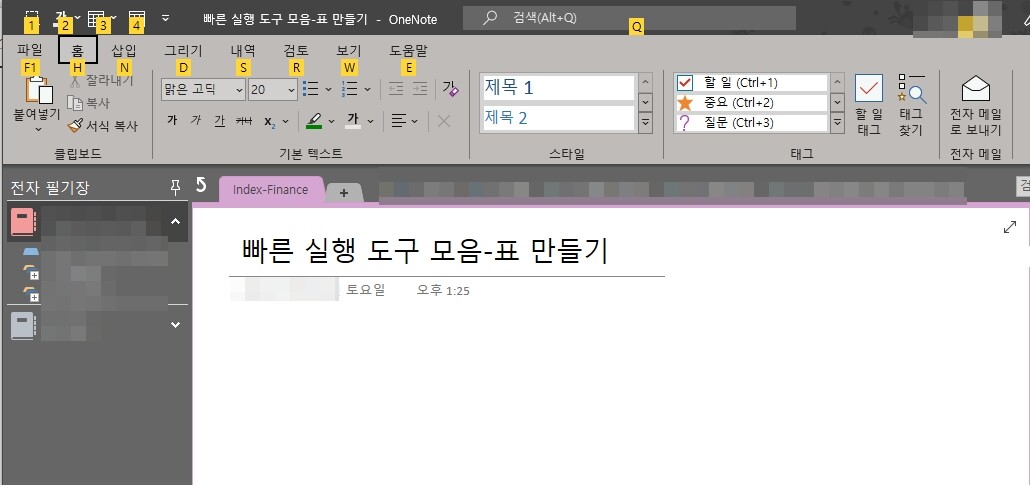Switch to the History (내역) tab
Image resolution: width=1030 pixels, height=485 pixels.
243,50
